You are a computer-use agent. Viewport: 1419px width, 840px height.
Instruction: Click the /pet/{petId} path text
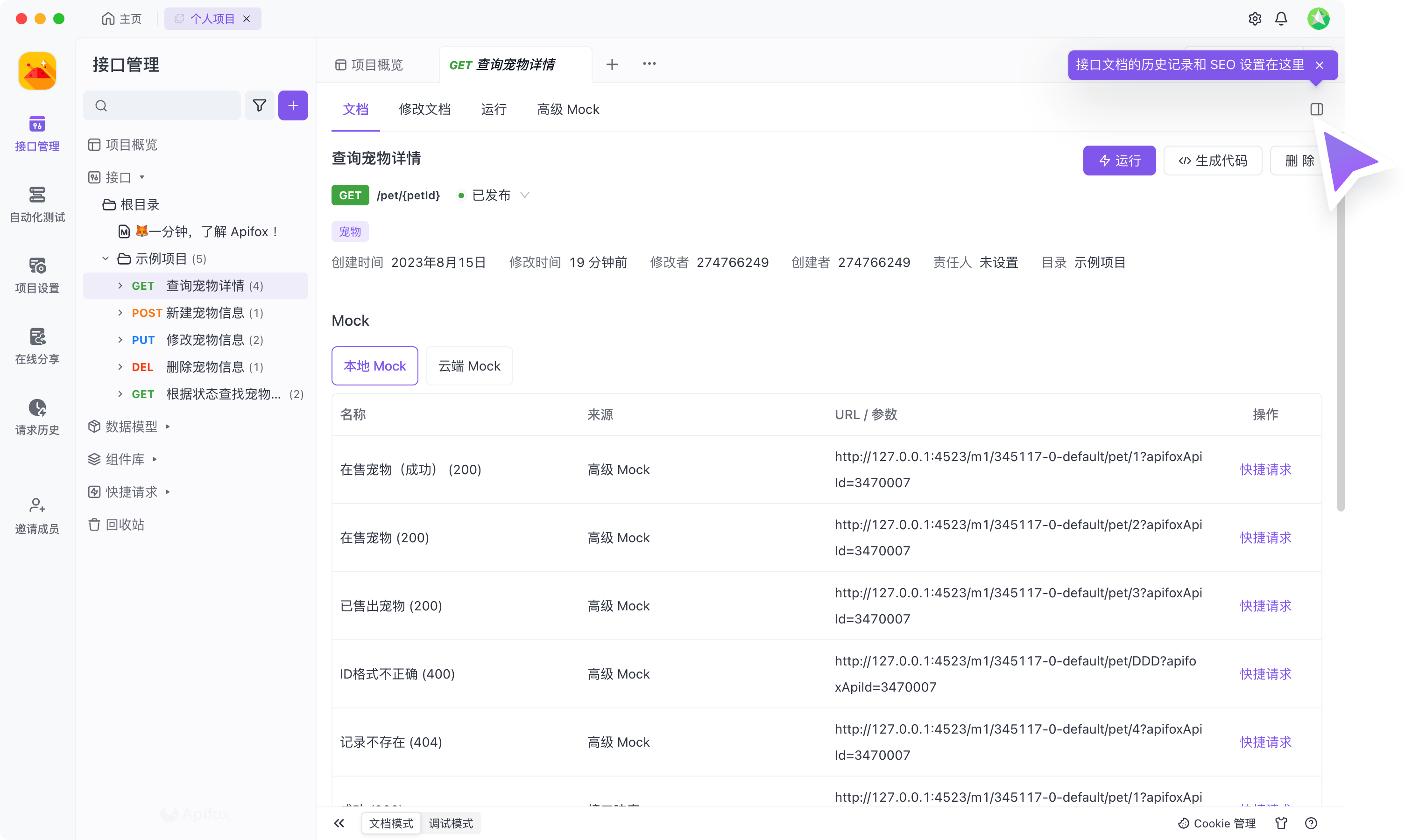408,195
